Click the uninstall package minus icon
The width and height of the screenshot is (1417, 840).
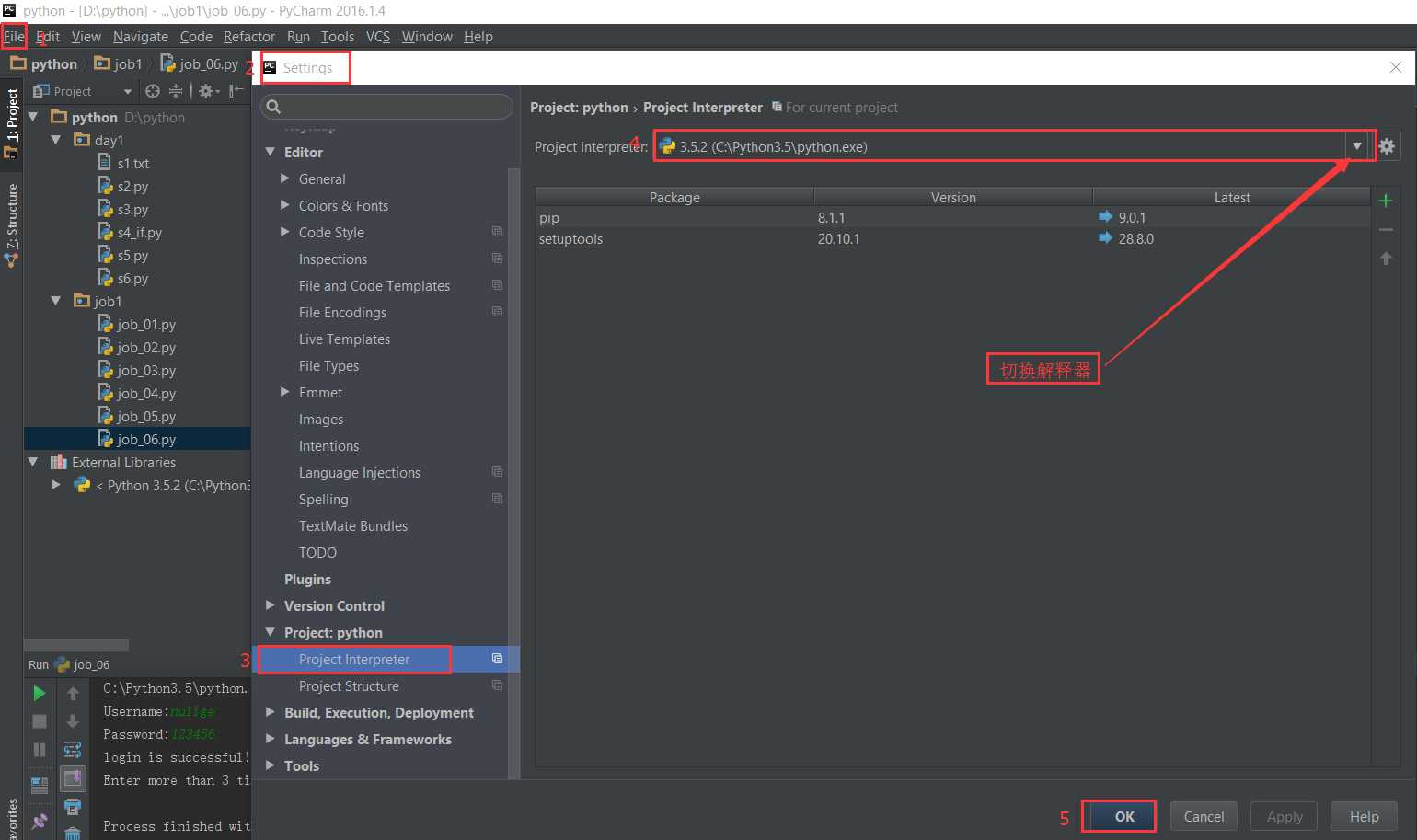(1386, 230)
